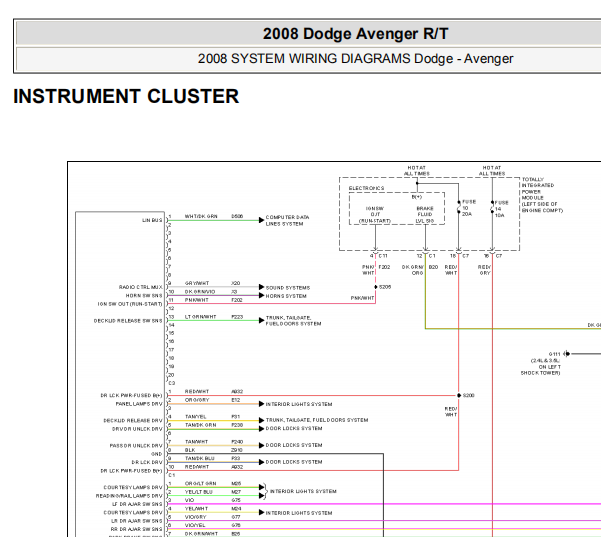Click the 'S200' splice label
This screenshot has height=537, width=601.
pos(468,395)
